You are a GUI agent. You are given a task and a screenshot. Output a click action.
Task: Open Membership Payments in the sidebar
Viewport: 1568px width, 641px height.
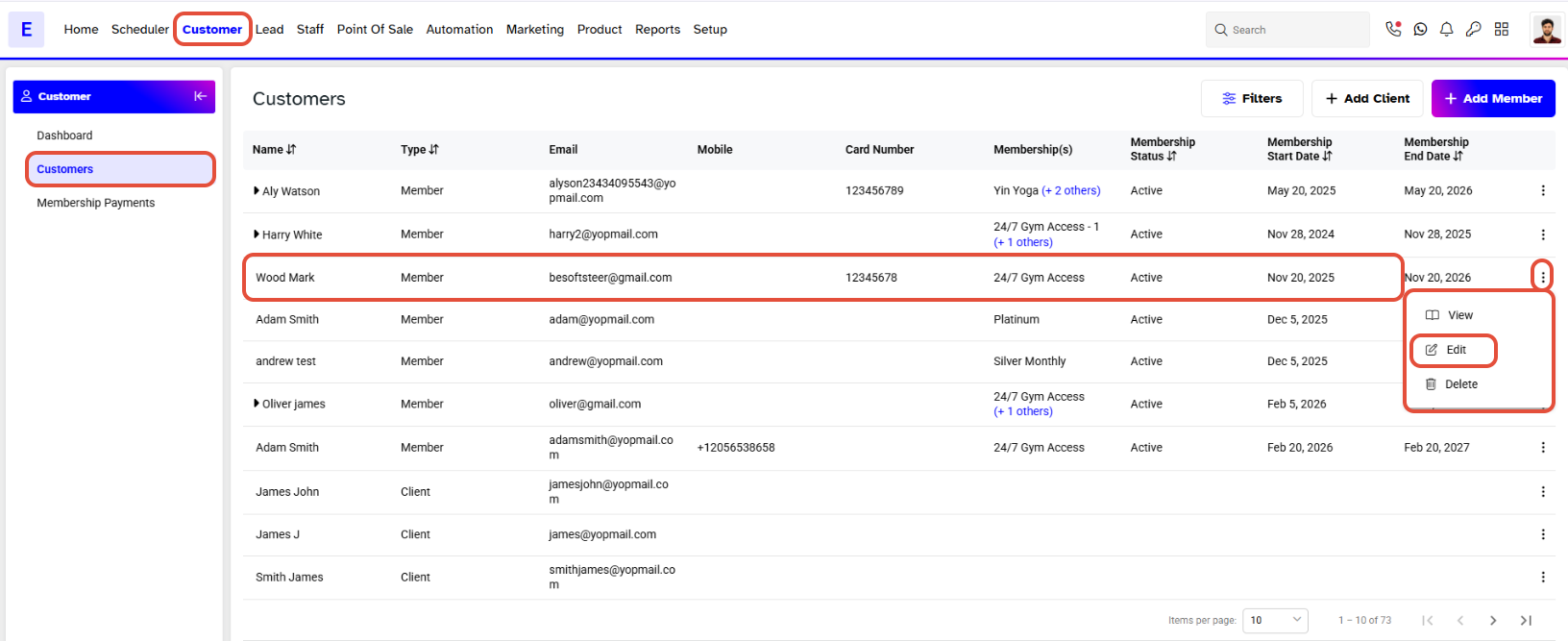click(x=95, y=203)
